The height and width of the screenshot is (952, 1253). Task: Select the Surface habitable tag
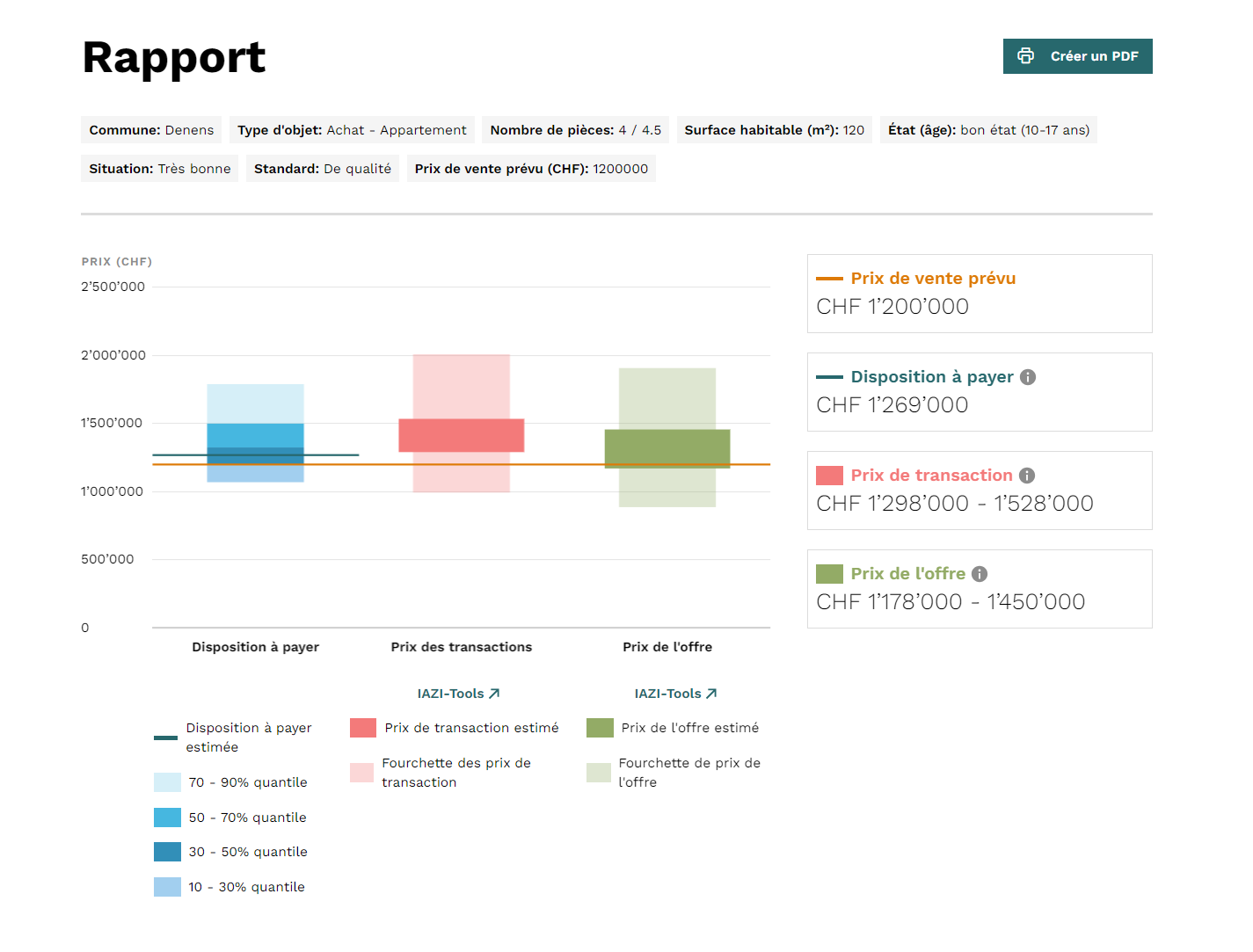pyautogui.click(x=775, y=130)
